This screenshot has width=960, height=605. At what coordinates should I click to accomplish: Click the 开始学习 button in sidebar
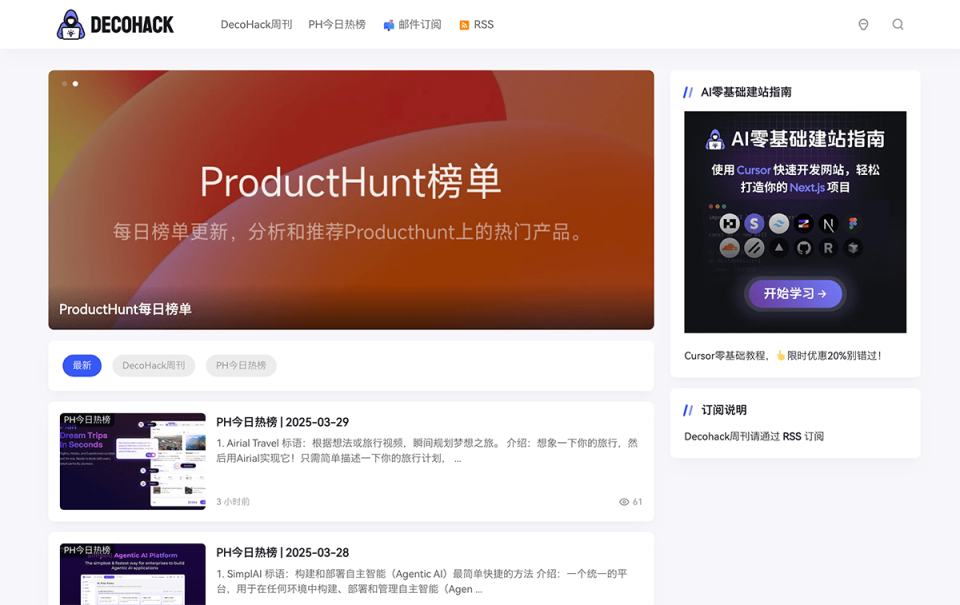795,294
